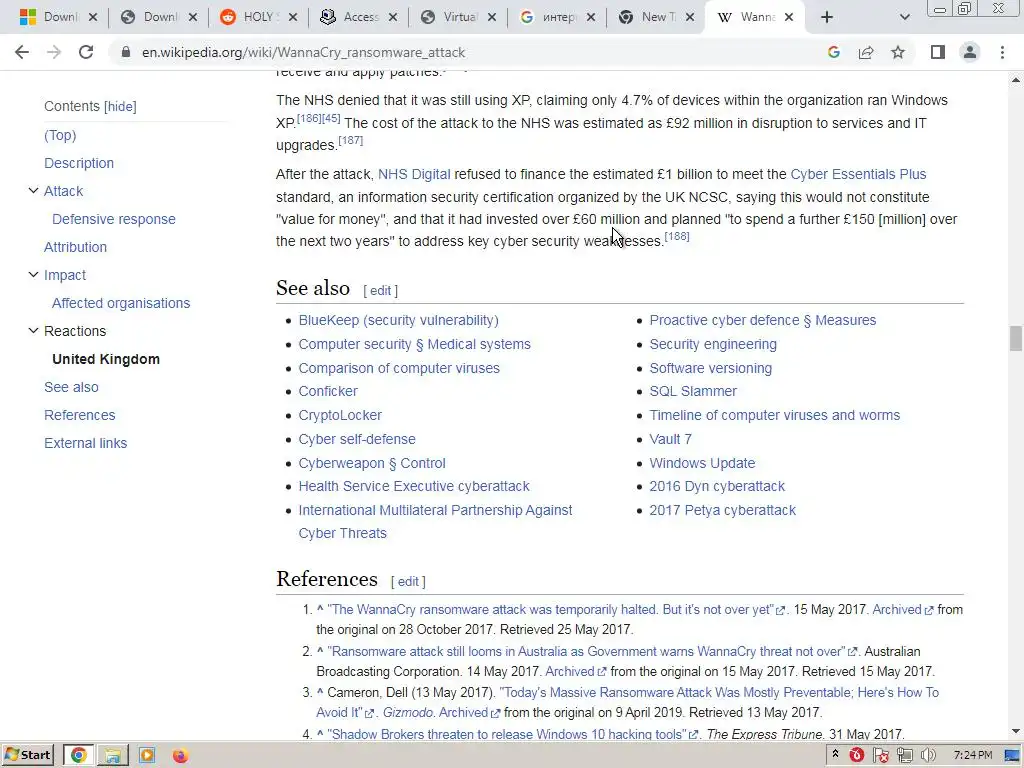
Task: Go to Description section in contents
Action: click(x=79, y=163)
